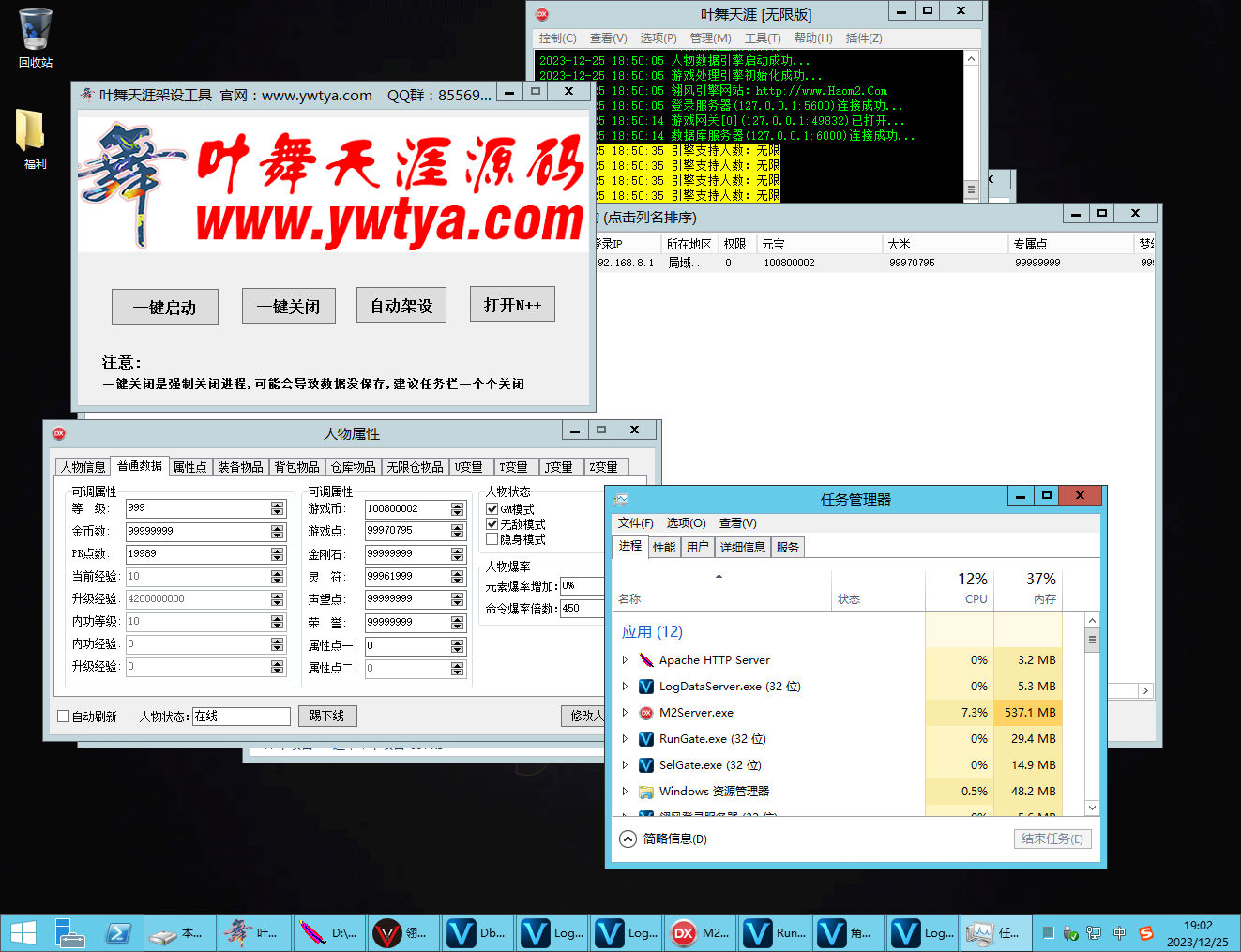Click the 中 language indicator in the tray
The height and width of the screenshot is (952, 1241).
[x=1120, y=933]
